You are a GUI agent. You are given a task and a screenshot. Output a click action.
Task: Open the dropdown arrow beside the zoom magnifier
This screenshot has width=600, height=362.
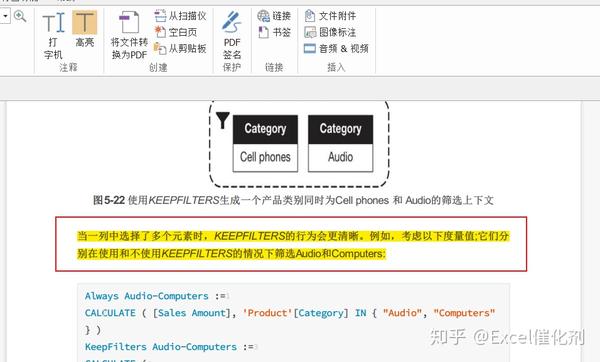pyautogui.click(x=5, y=16)
